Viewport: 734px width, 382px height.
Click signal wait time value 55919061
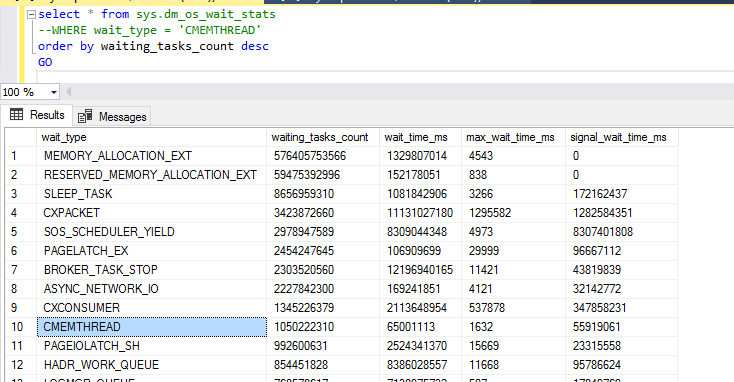pos(621,327)
